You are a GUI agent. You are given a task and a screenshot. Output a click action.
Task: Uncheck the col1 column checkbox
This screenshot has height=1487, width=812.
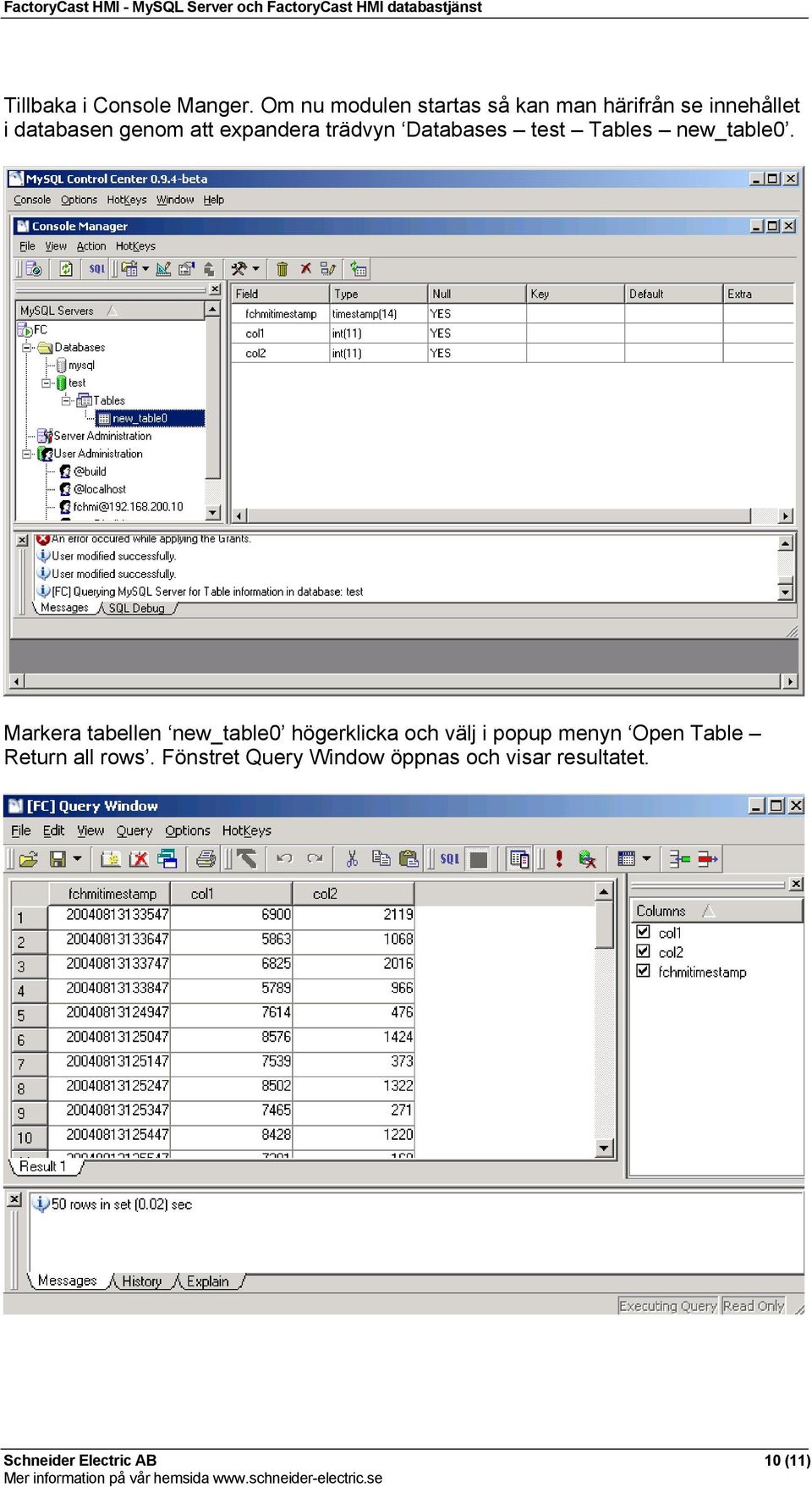643,932
